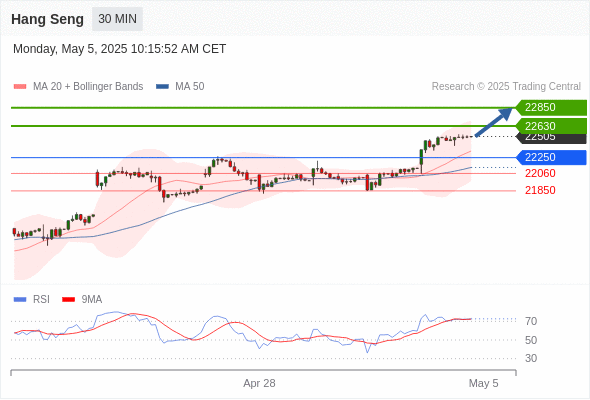Viewport: 590px width, 400px height.
Task: Select the MA 50 legend label
Action: point(190,87)
